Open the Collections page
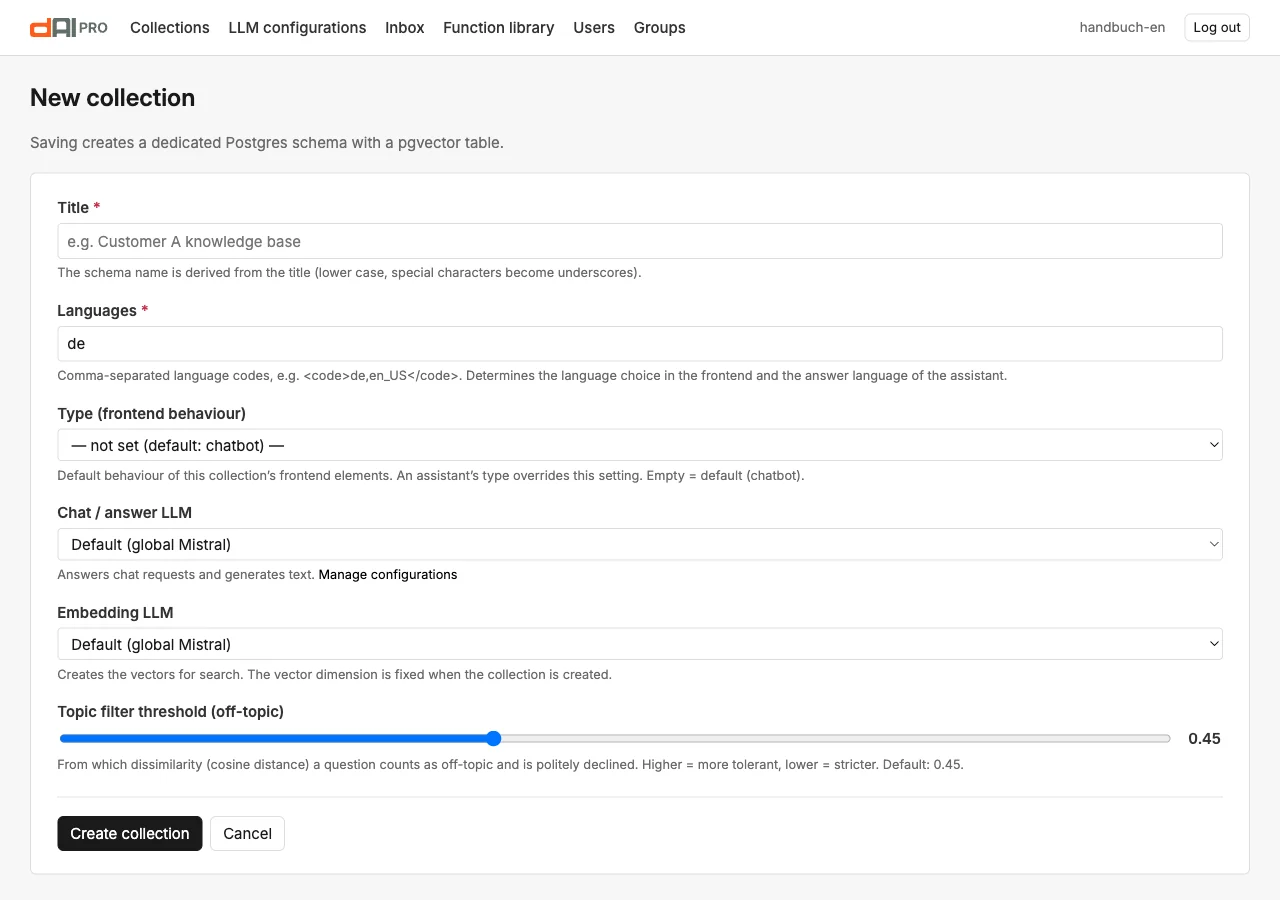 click(x=170, y=28)
